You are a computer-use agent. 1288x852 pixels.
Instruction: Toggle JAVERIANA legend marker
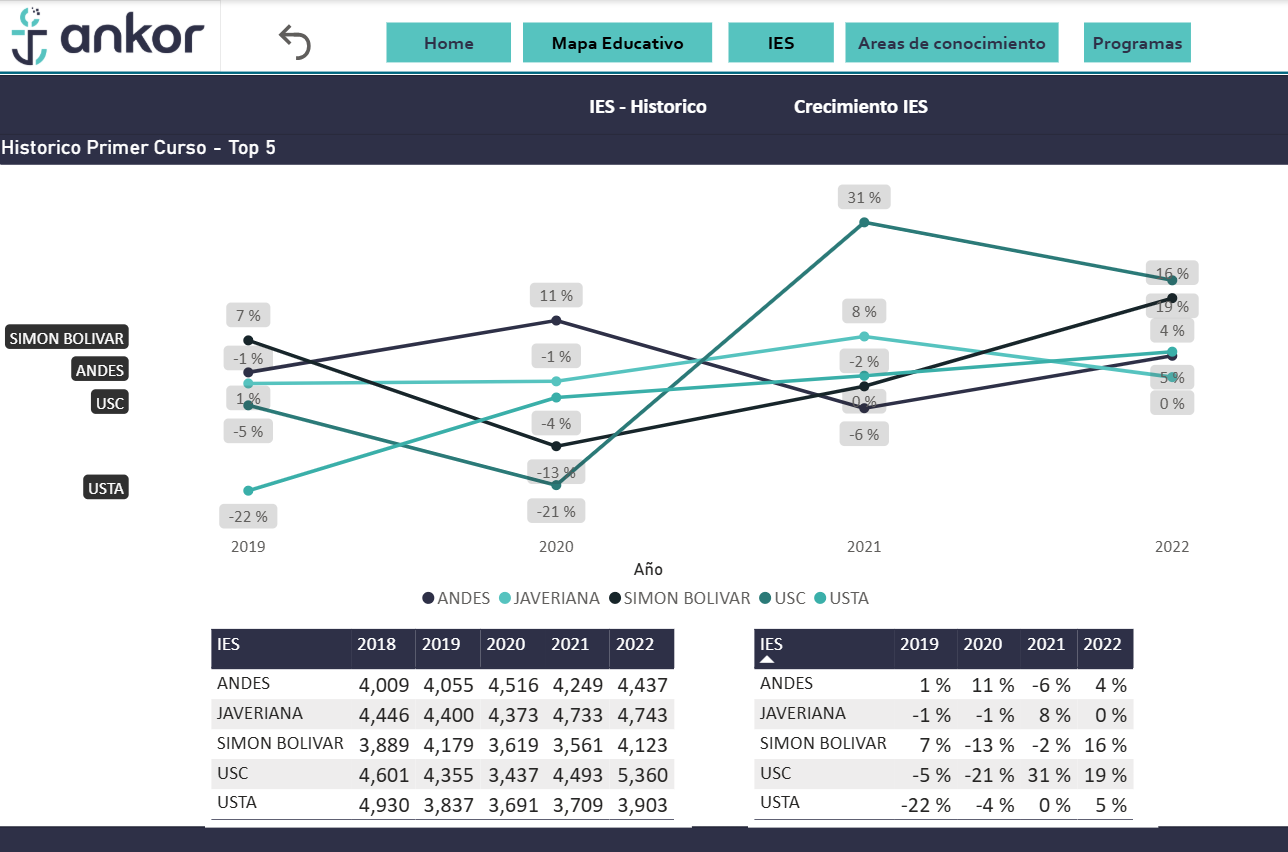(x=505, y=599)
